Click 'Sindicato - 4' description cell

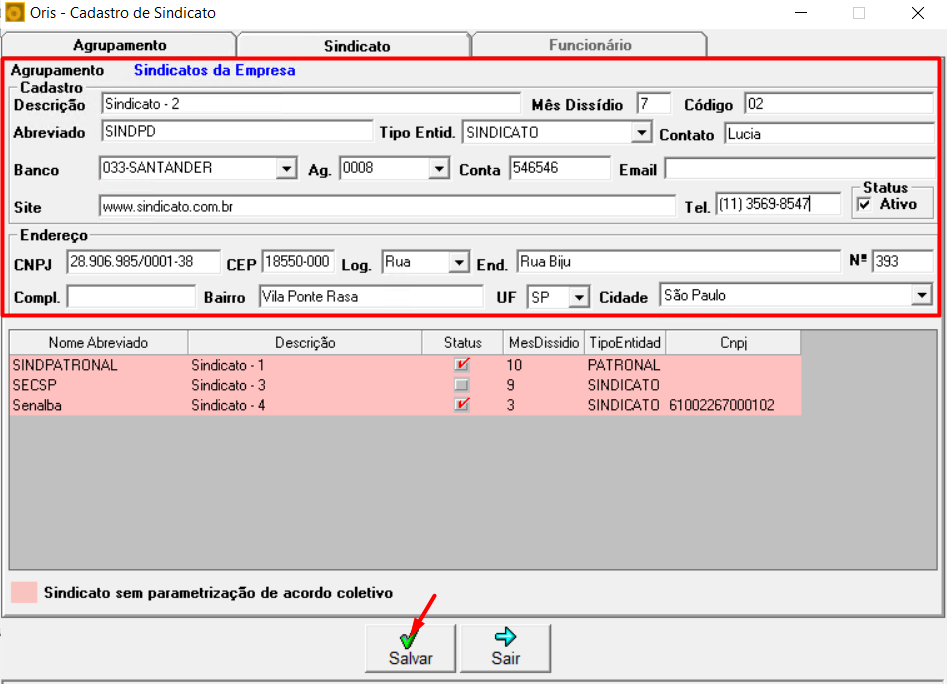click(x=228, y=404)
